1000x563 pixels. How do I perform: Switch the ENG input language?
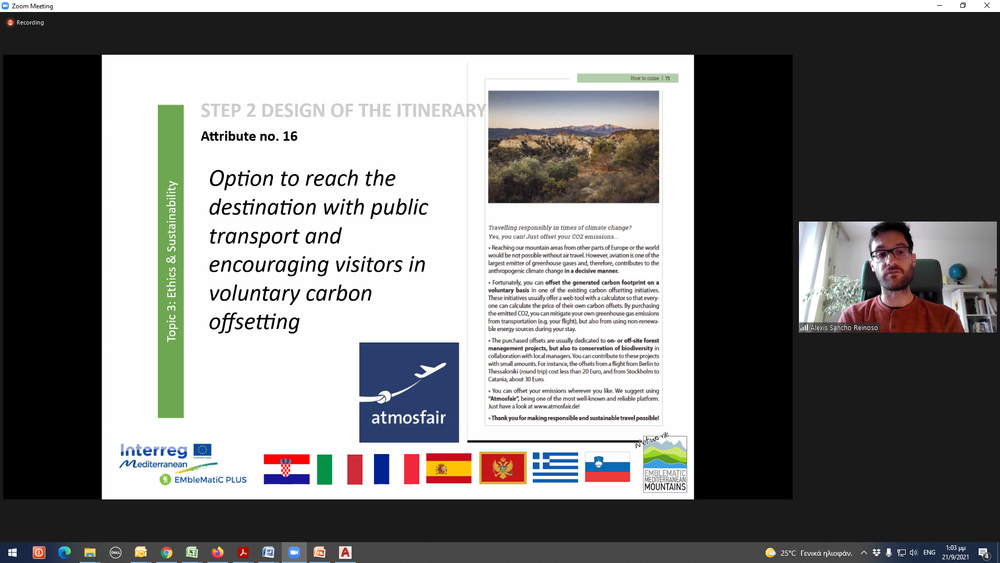pos(927,552)
